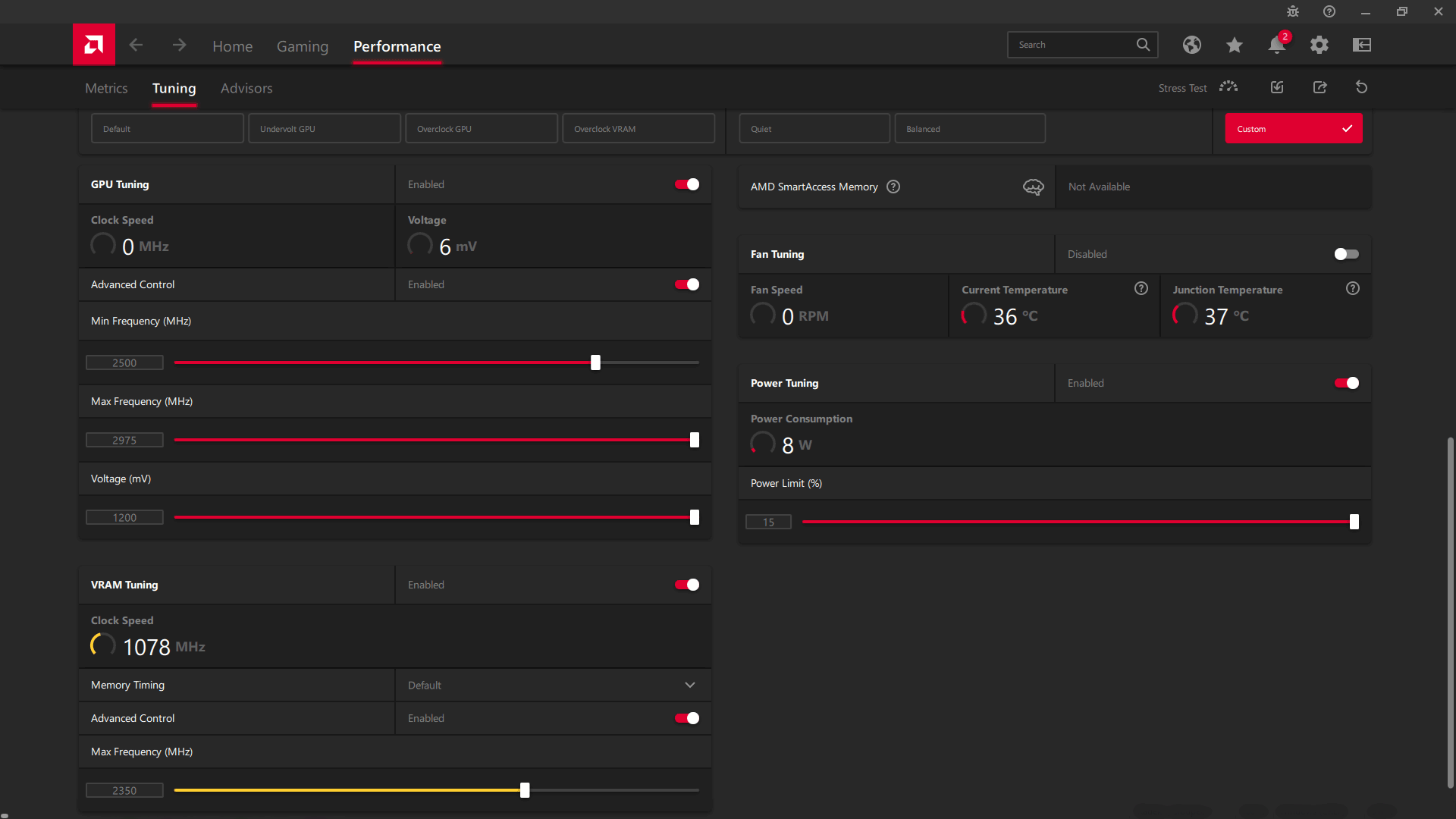The image size is (1456, 819).
Task: Select Undervolt GPU preset
Action: click(325, 128)
